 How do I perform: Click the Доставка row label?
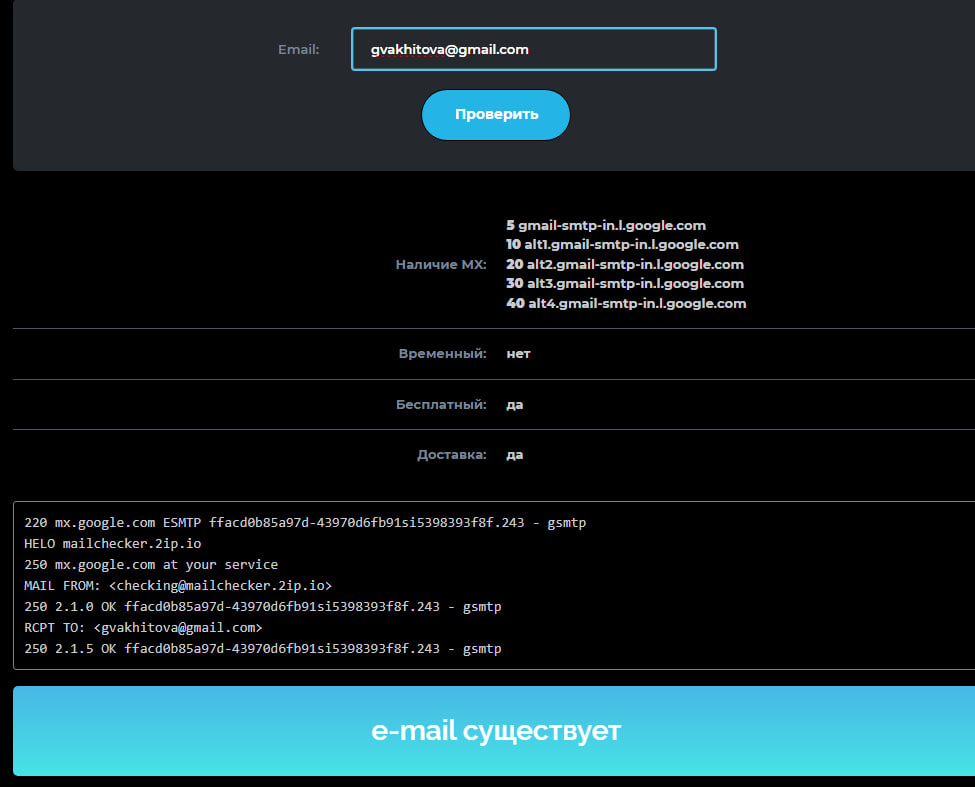451,455
